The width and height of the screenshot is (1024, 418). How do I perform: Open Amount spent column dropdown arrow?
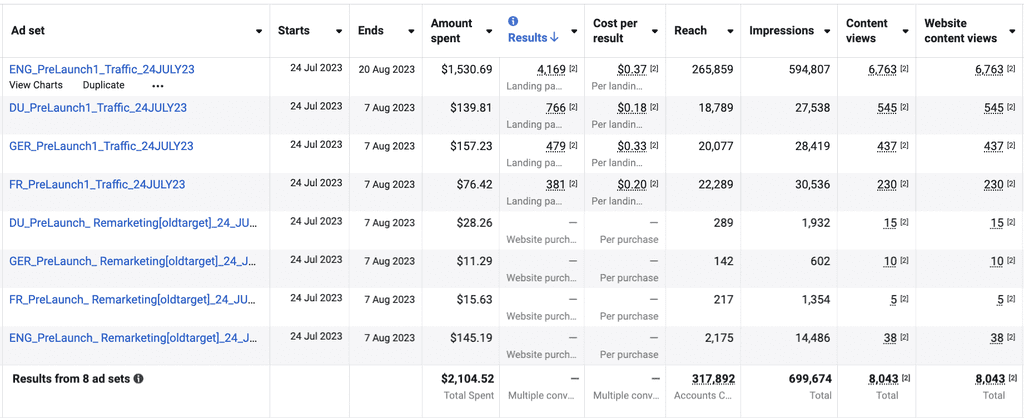click(489, 32)
